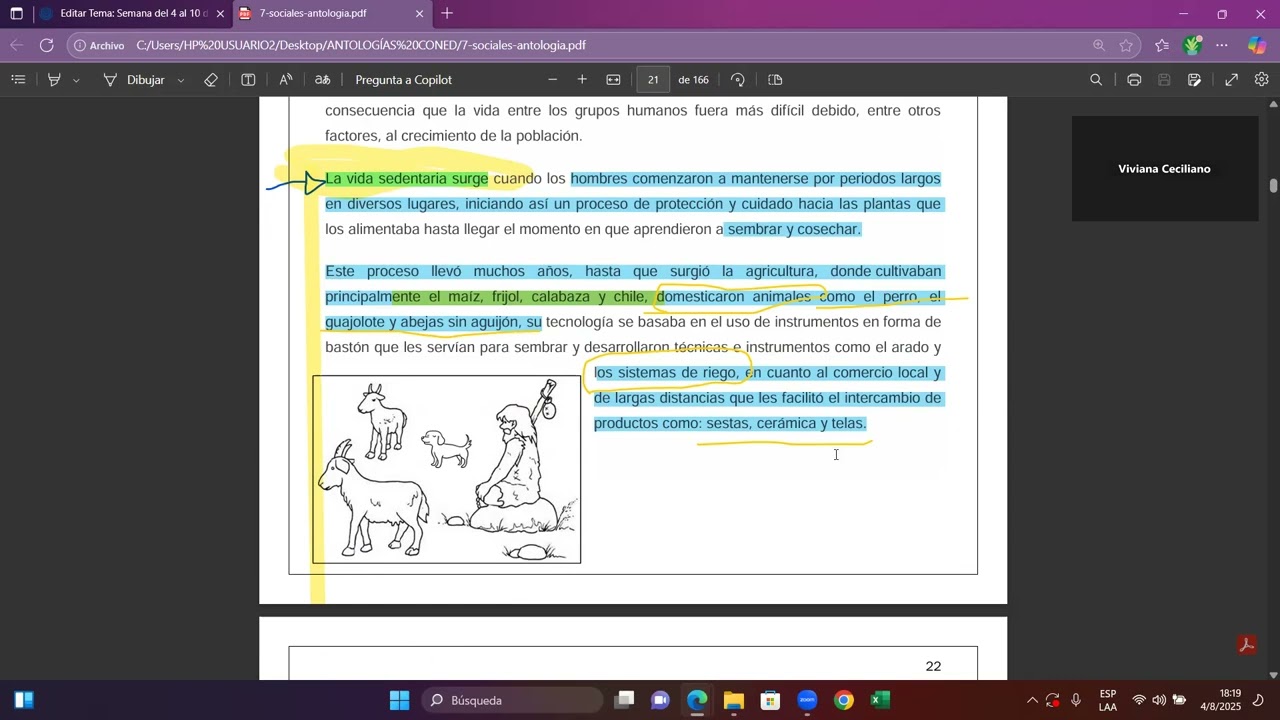Click Pregunta a Copilot button

403,80
